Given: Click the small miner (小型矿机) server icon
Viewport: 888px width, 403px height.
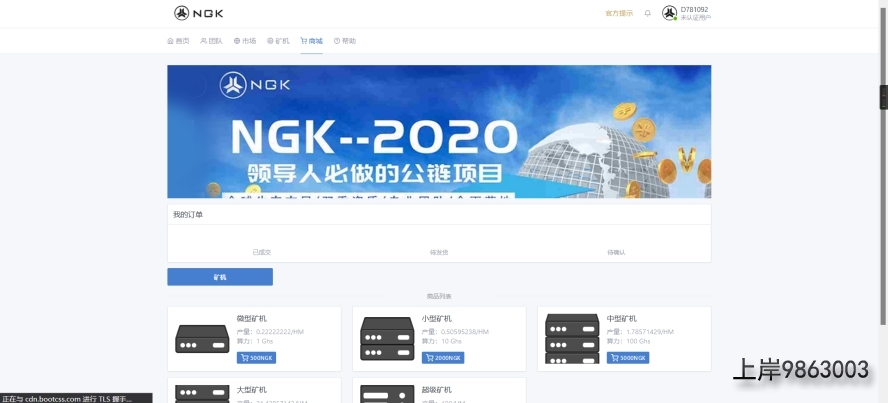Looking at the screenshot, I should pos(387,338).
